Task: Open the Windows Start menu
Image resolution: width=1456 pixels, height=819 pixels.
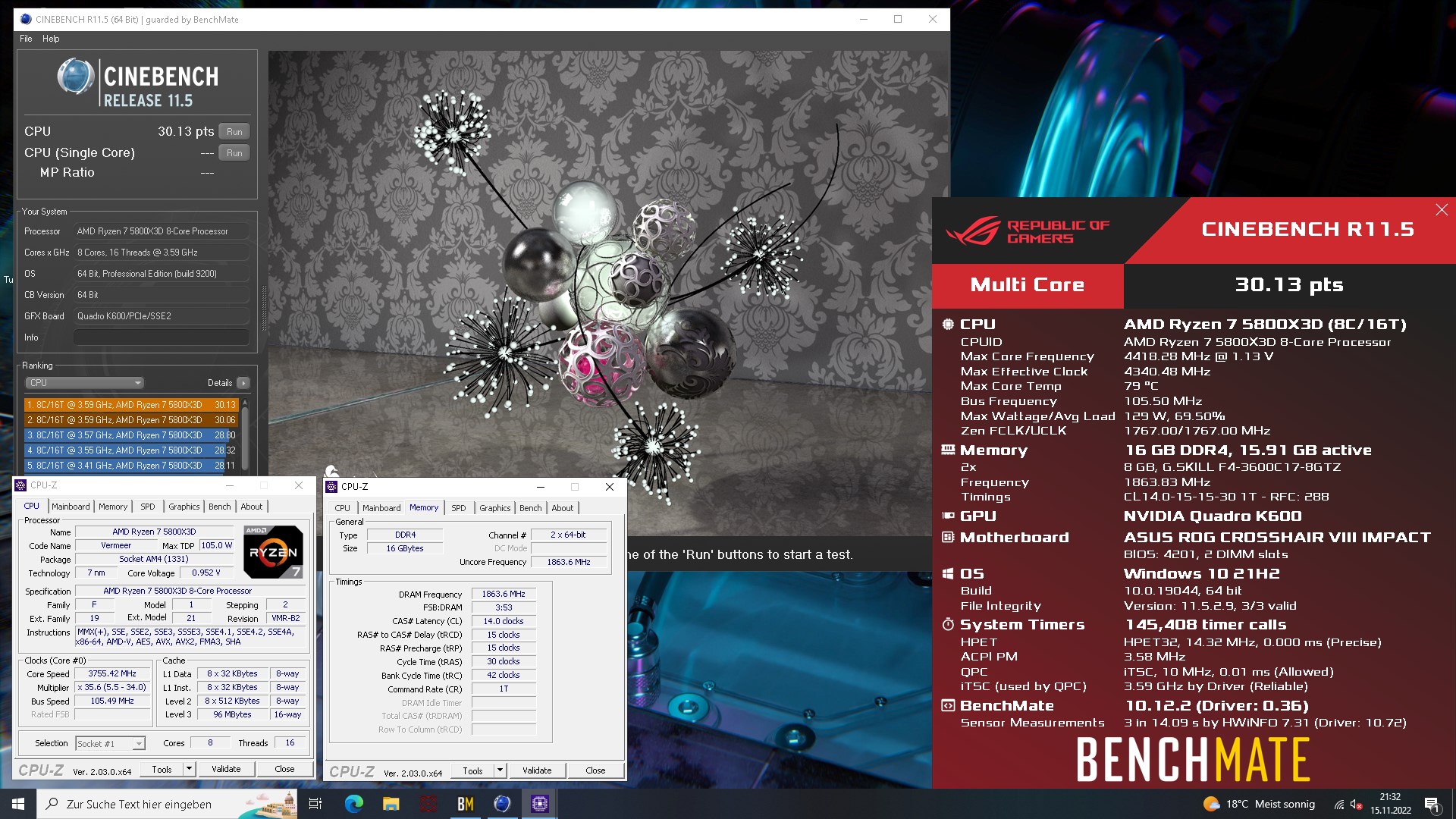Action: (x=18, y=804)
